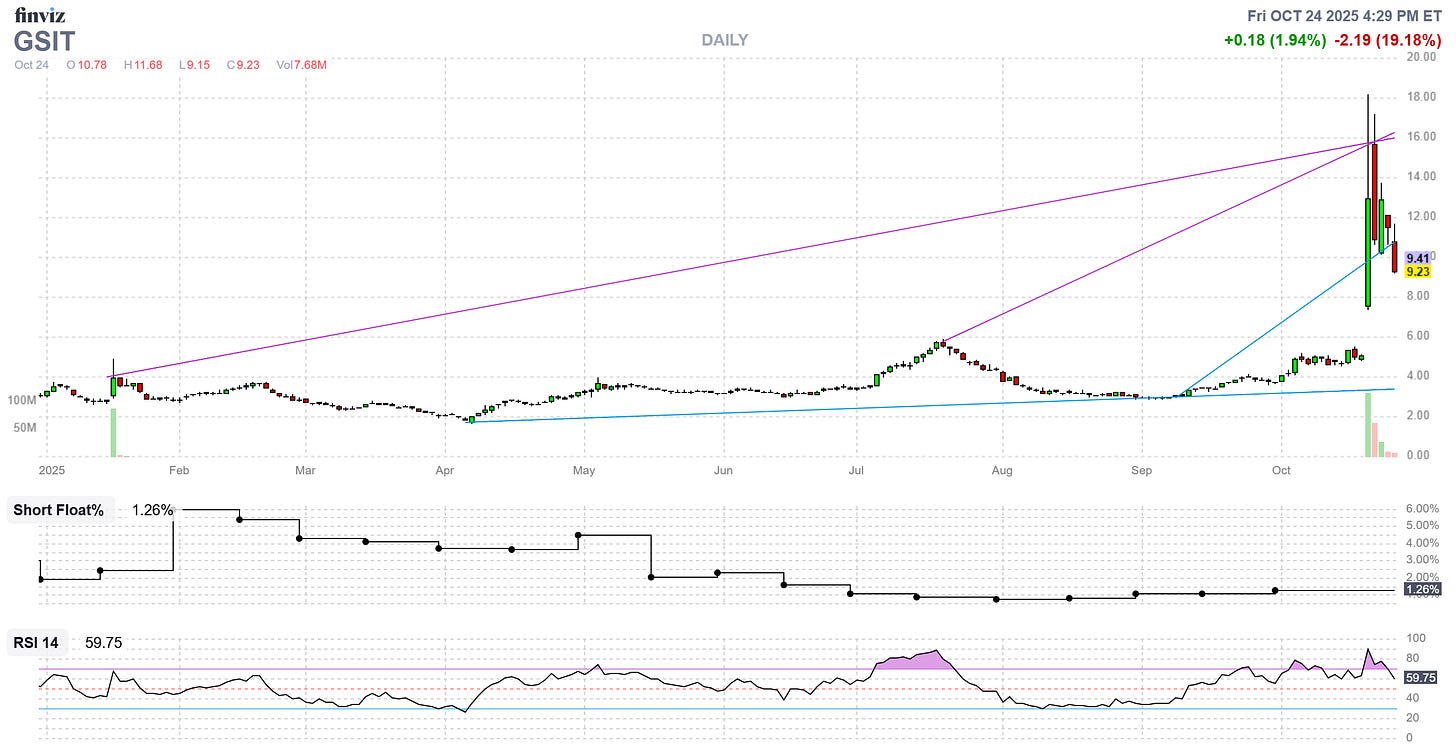
Task: Select the yellow 9.23 close price tag
Action: (x=1419, y=270)
